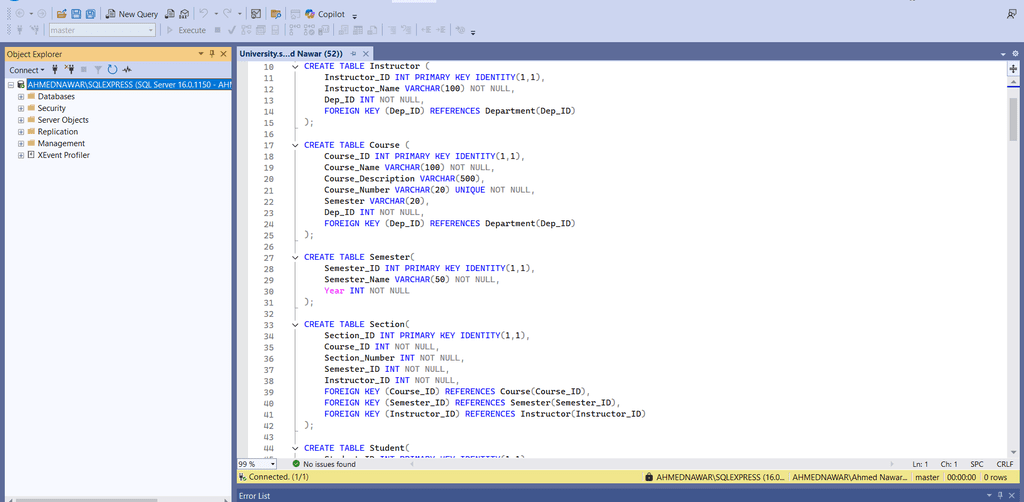Expand the Security folder node

tap(21, 108)
